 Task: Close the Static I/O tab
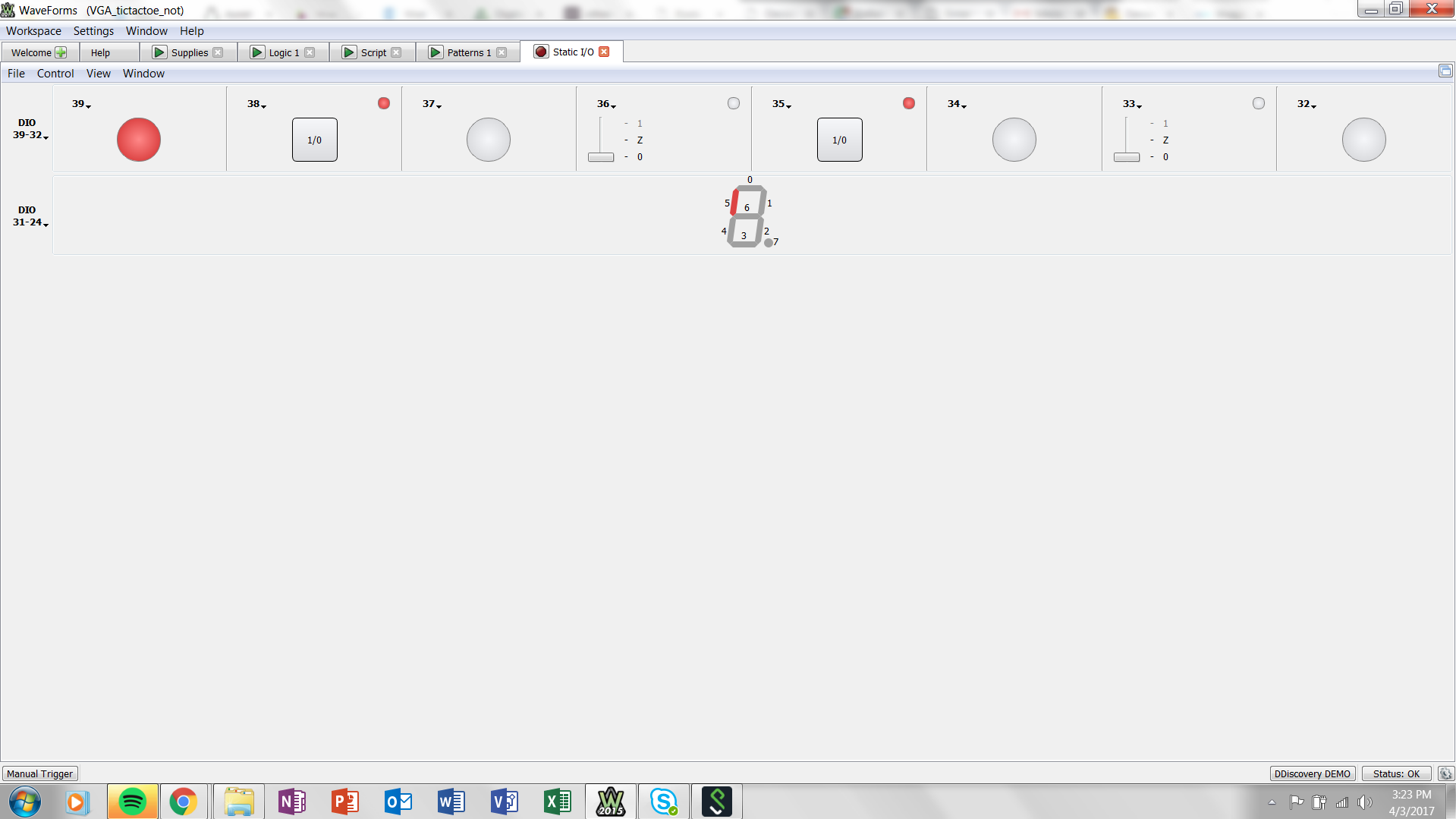[x=604, y=52]
